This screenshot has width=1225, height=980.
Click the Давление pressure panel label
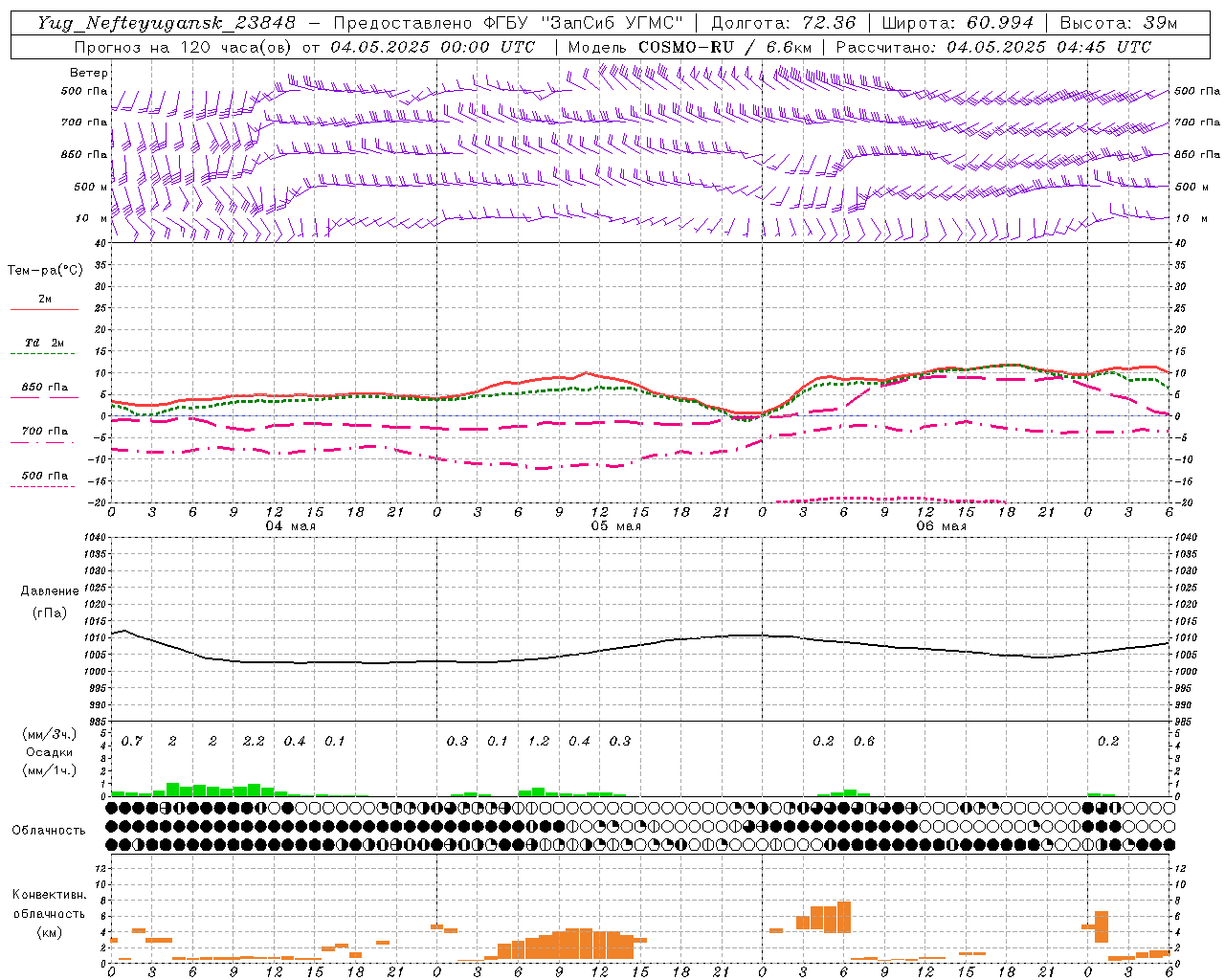[50, 591]
